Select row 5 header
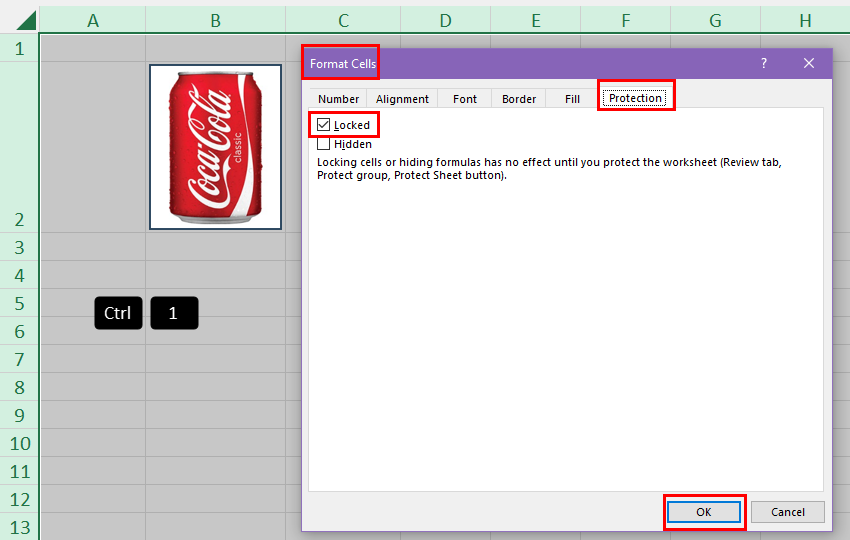The image size is (850, 540). point(20,303)
